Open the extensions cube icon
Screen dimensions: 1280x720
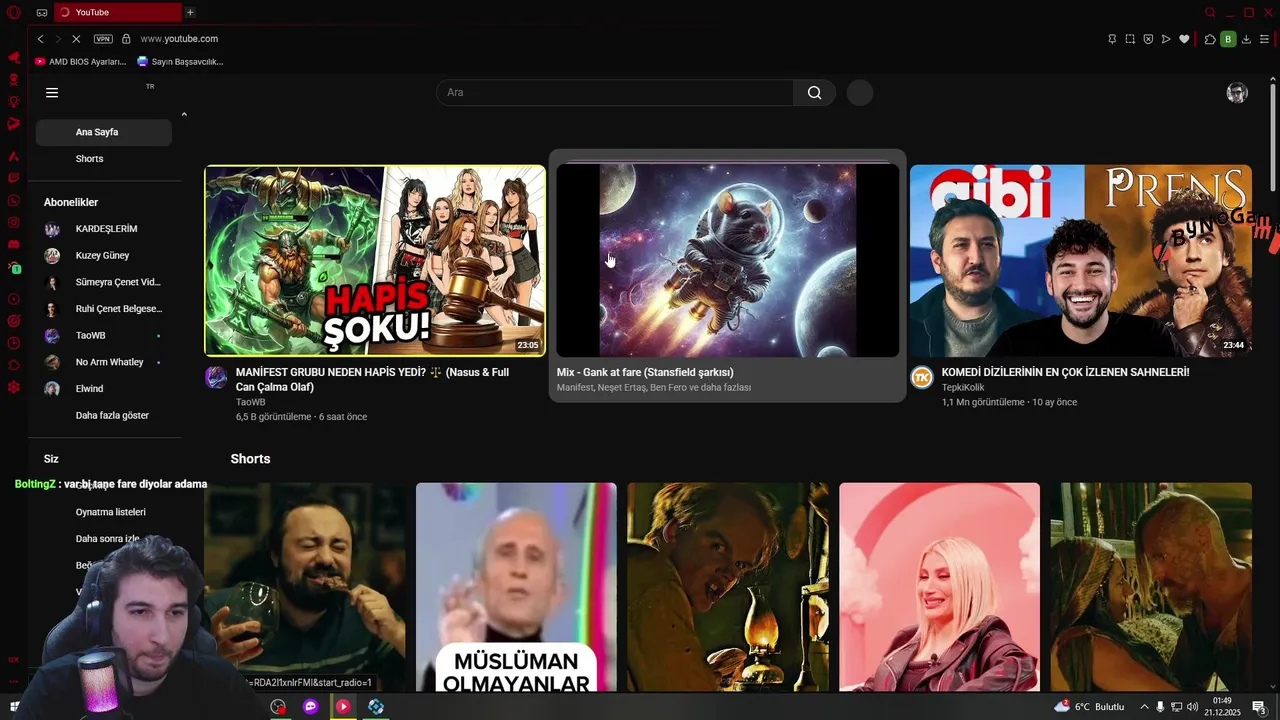[1210, 39]
